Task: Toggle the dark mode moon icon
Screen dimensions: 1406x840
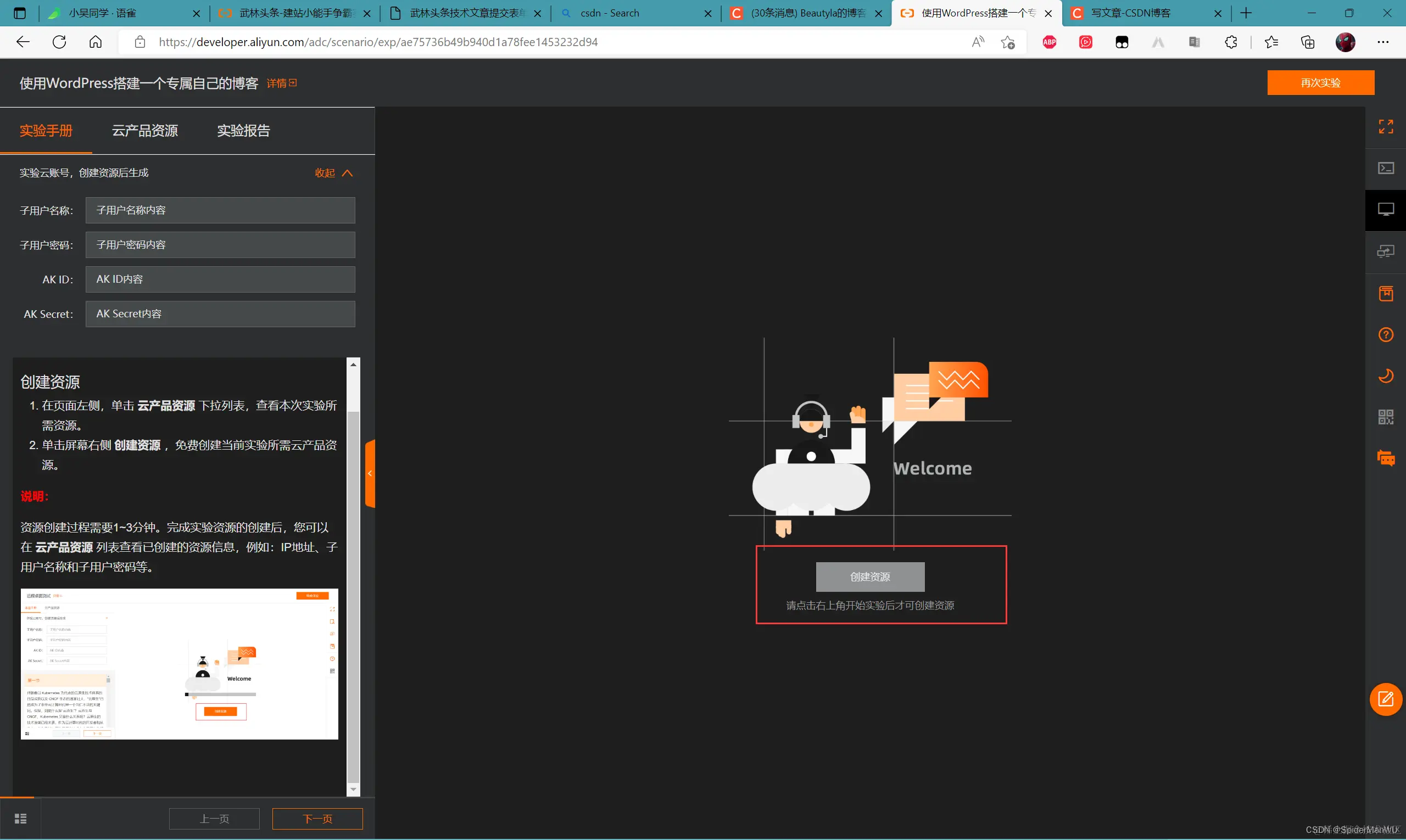Action: 1385,376
